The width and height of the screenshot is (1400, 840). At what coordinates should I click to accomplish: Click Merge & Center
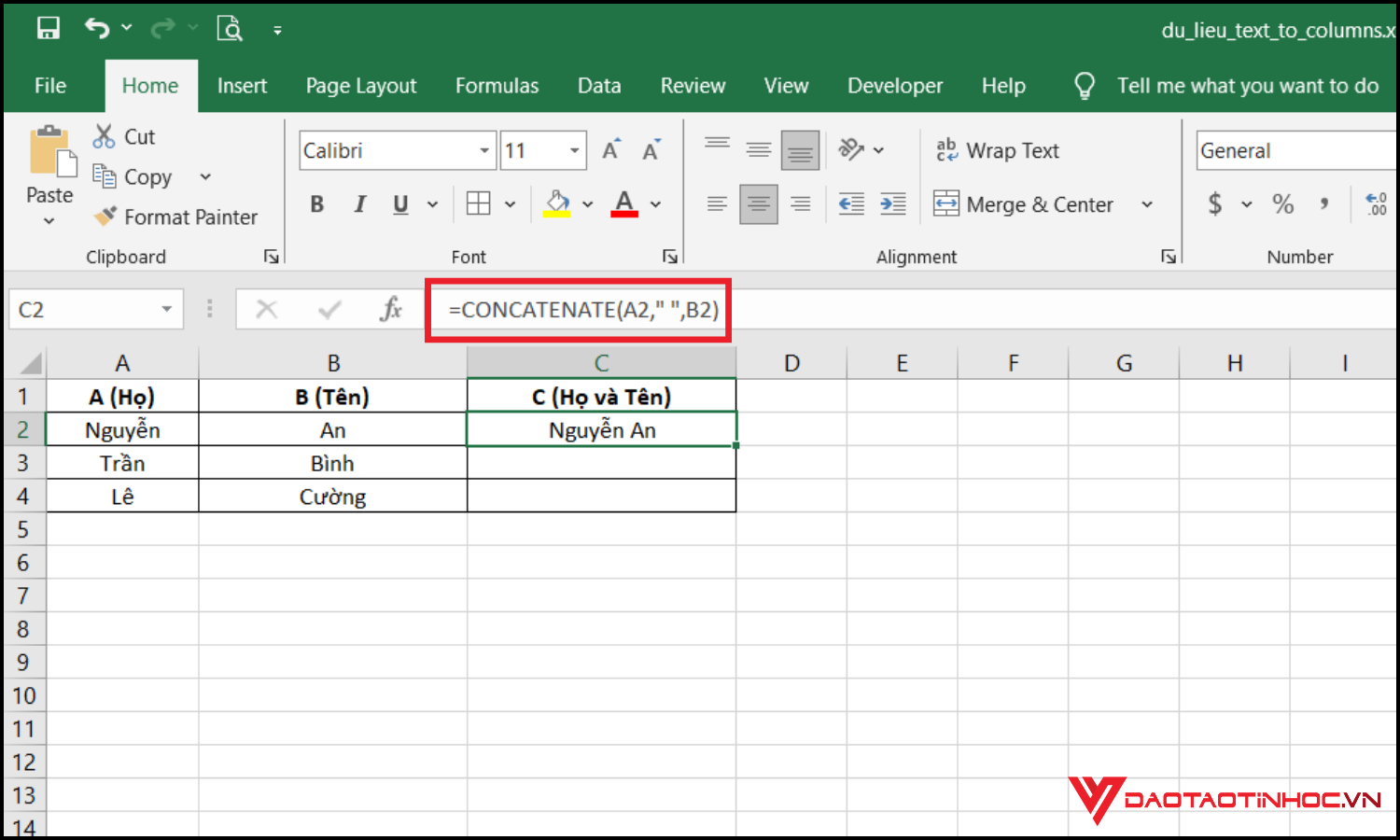1024,204
